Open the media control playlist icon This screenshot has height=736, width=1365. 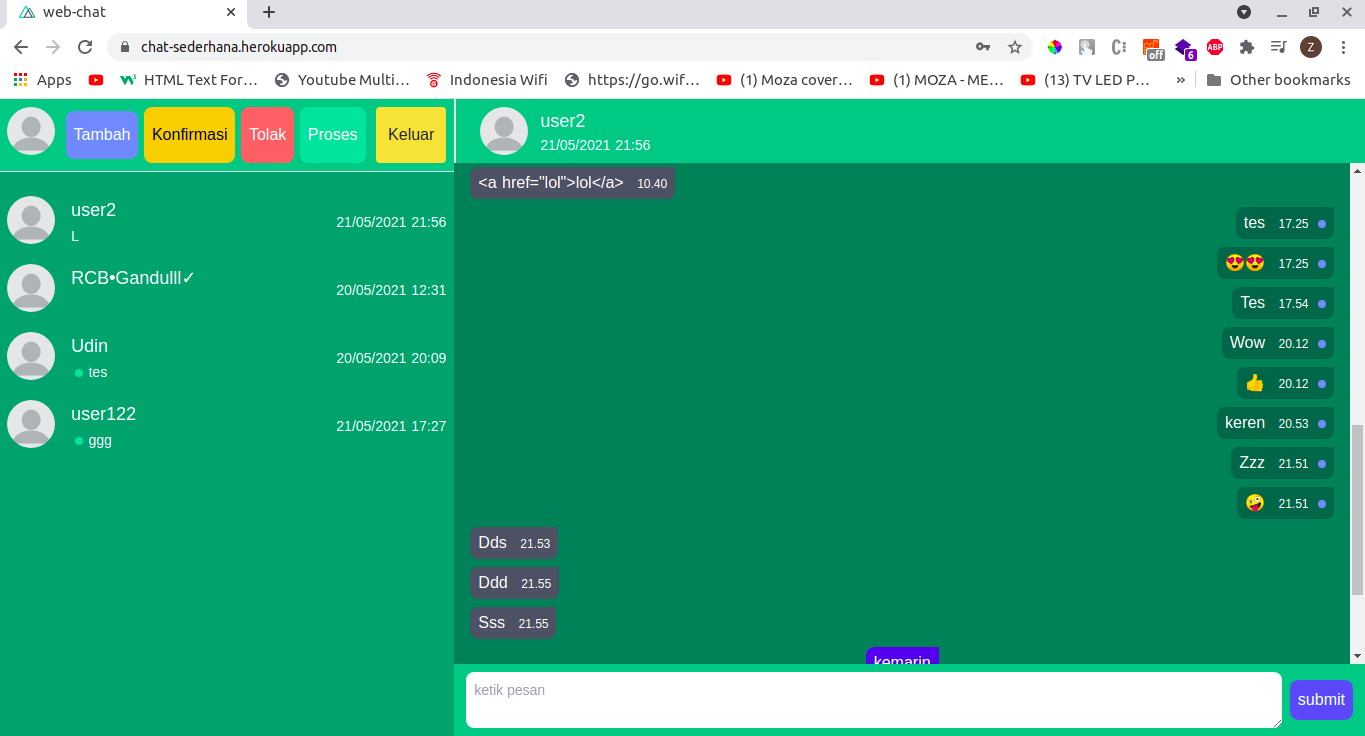[1278, 47]
